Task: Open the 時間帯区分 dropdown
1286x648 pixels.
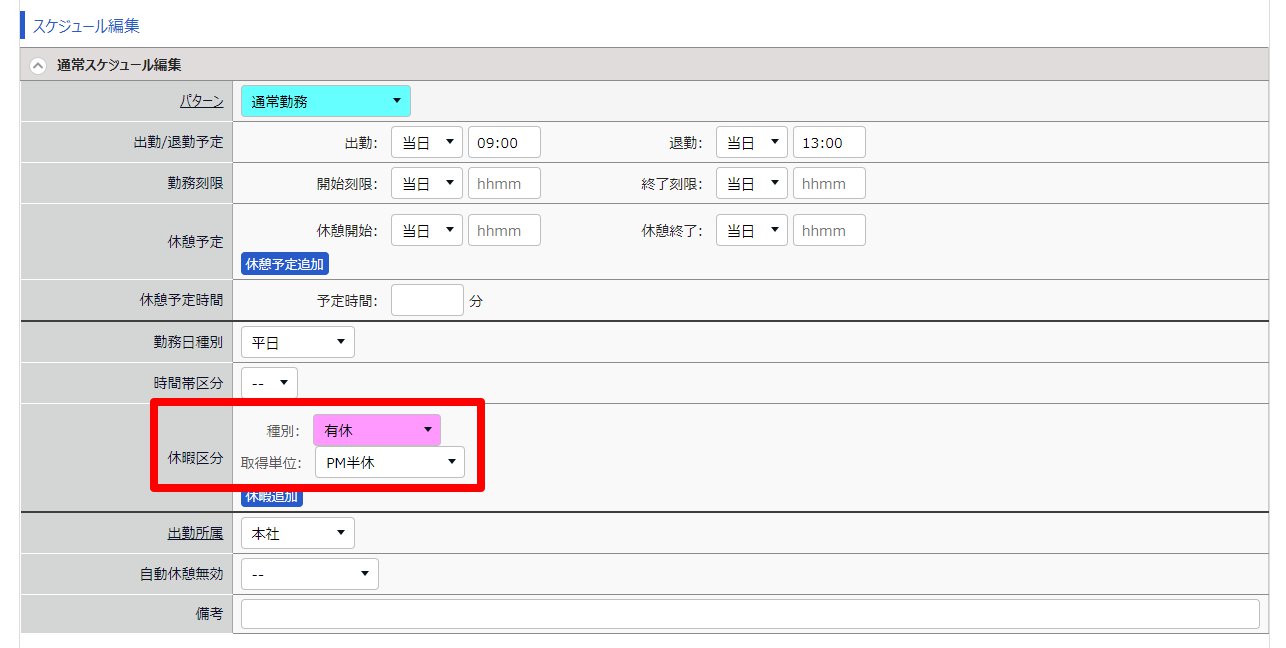Action: pyautogui.click(x=269, y=383)
